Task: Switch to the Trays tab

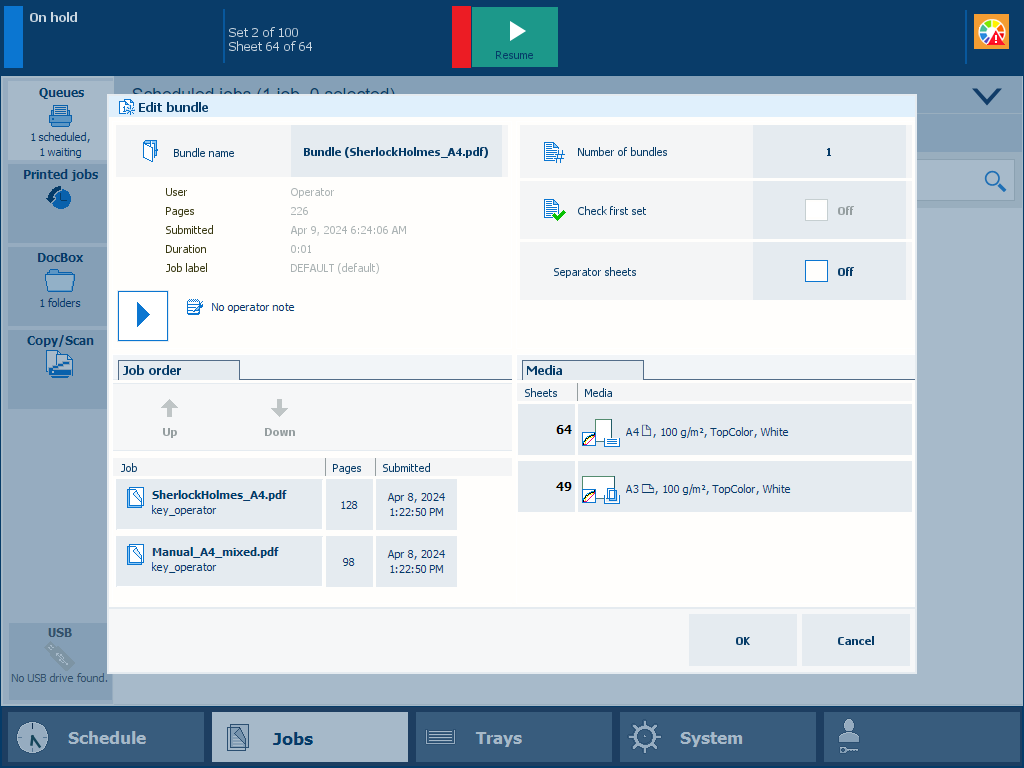Action: 513,738
